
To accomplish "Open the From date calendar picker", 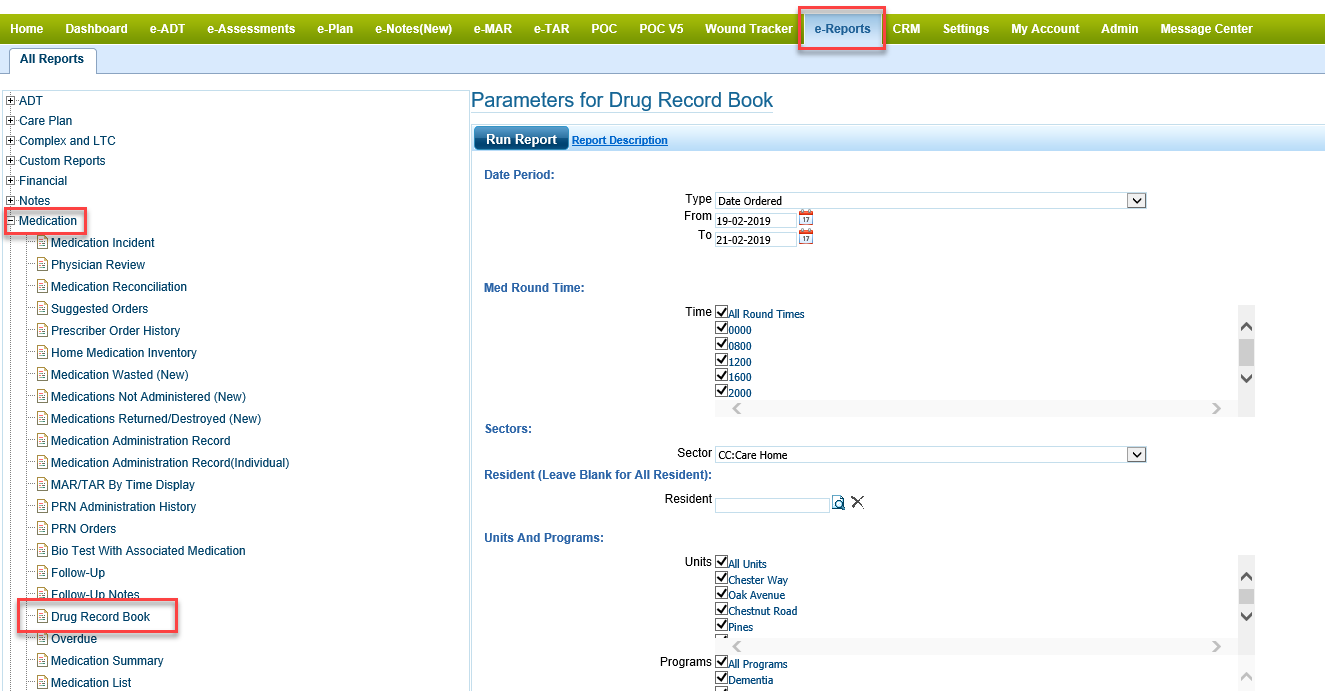I will point(806,217).
